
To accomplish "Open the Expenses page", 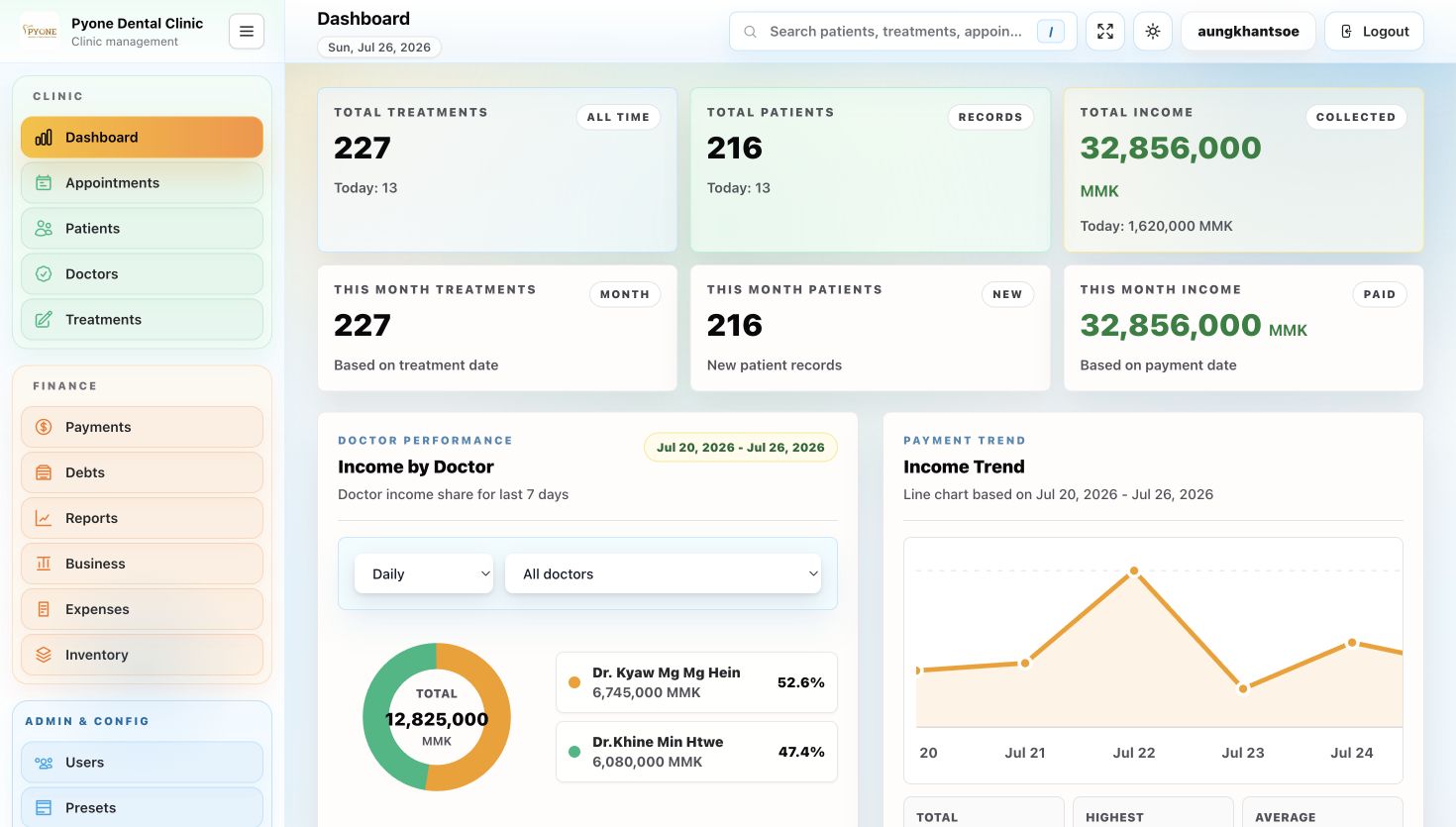I will point(142,609).
